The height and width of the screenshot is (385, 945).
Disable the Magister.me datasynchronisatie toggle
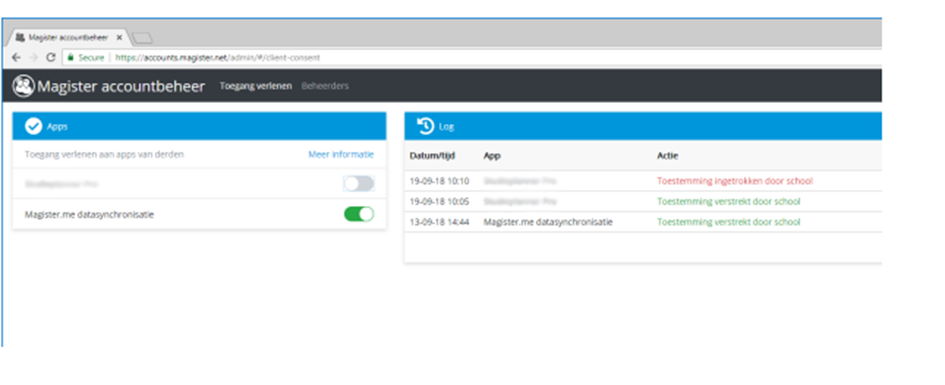[x=359, y=214]
